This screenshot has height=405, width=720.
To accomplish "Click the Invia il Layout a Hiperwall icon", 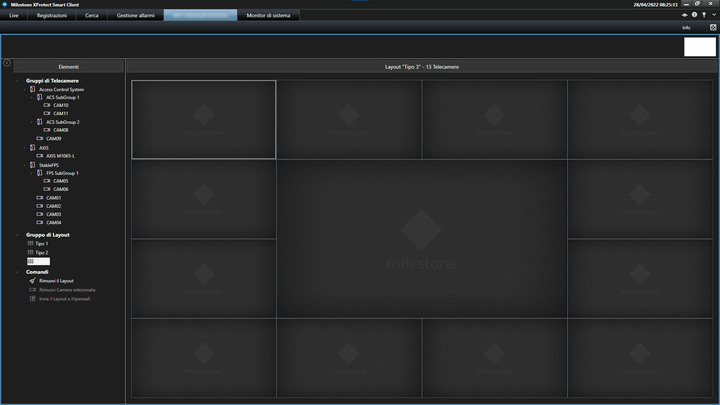I will (x=33, y=299).
